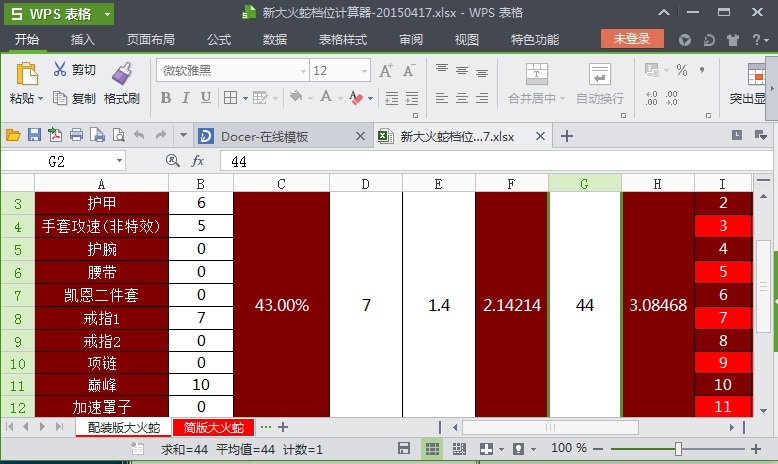Viewport: 778px width, 464px height.
Task: Click the borders grid icon
Action: pos(230,97)
